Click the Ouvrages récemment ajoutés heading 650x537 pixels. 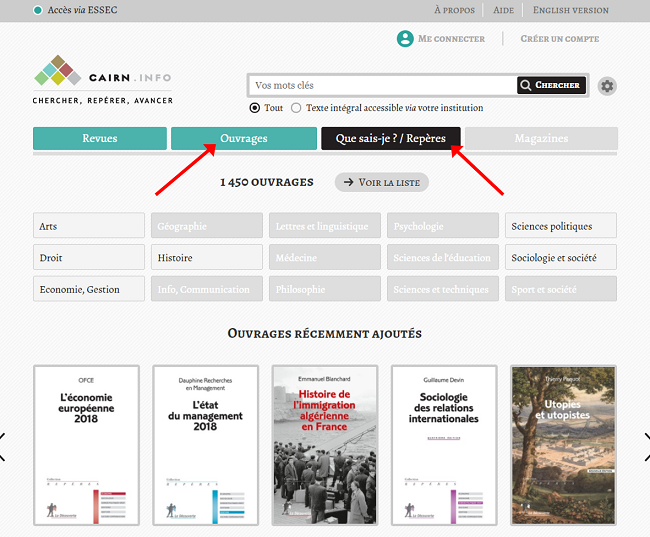click(325, 333)
